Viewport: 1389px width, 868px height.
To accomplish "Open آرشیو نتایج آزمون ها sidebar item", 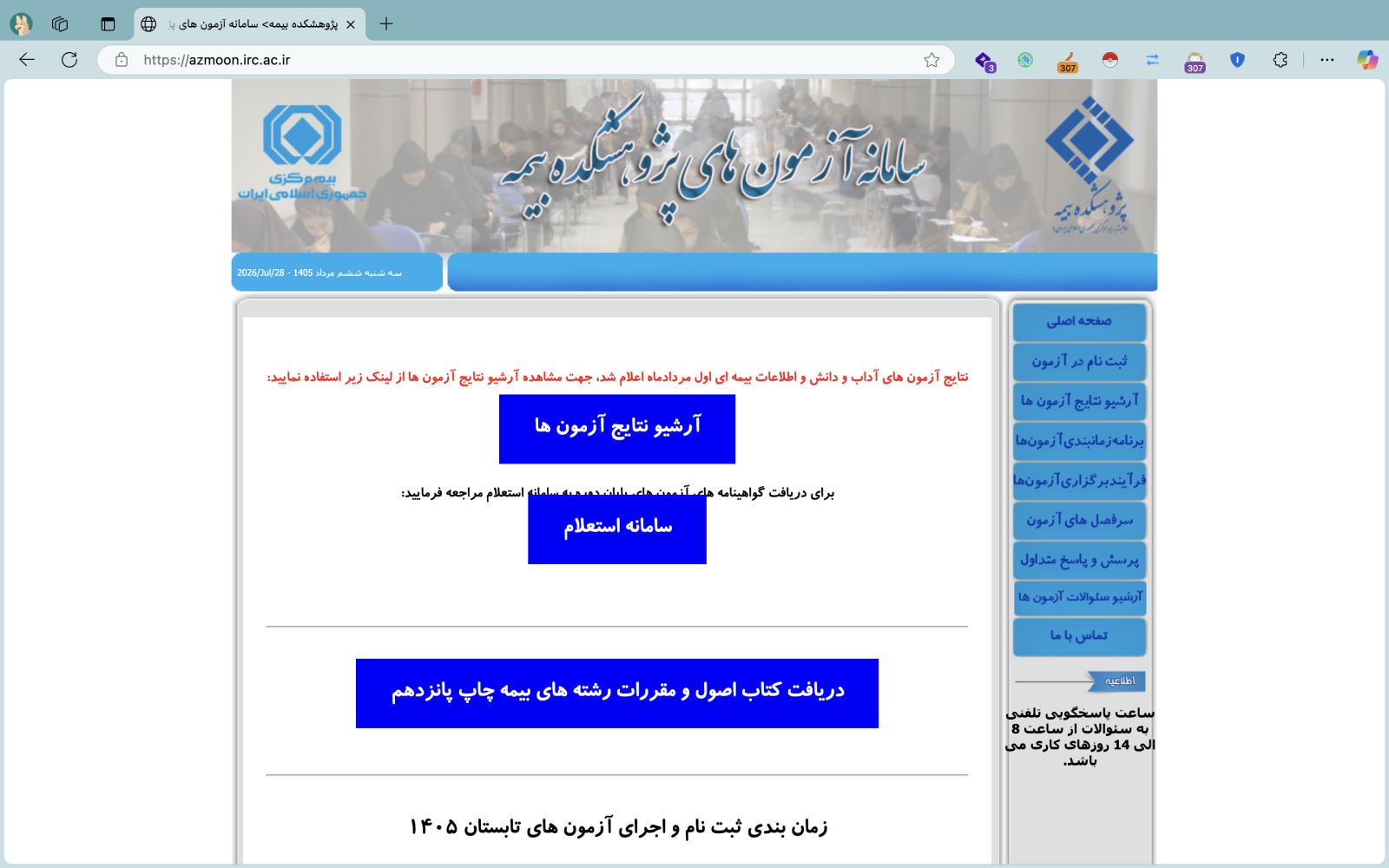I will pos(1079,401).
